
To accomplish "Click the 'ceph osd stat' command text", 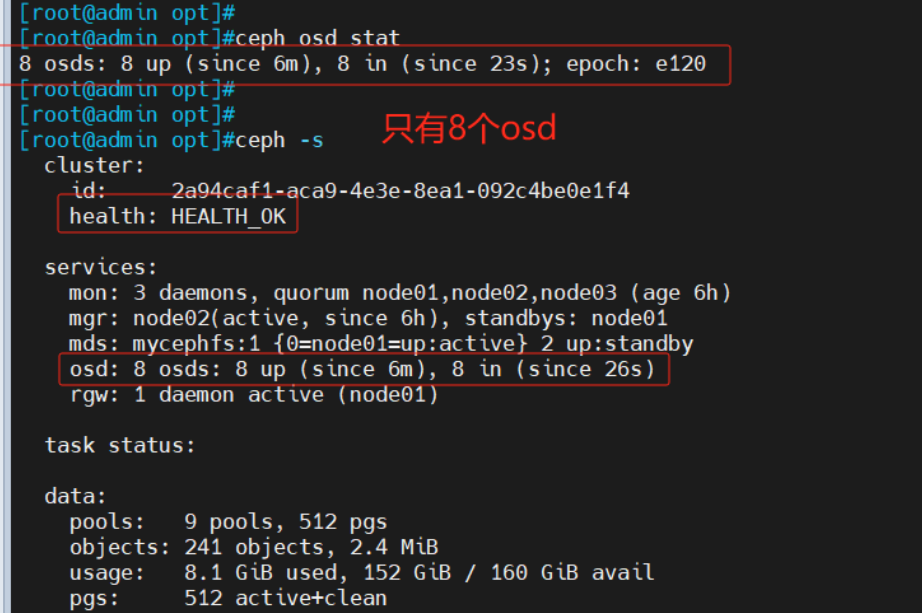I will pyautogui.click(x=318, y=39).
